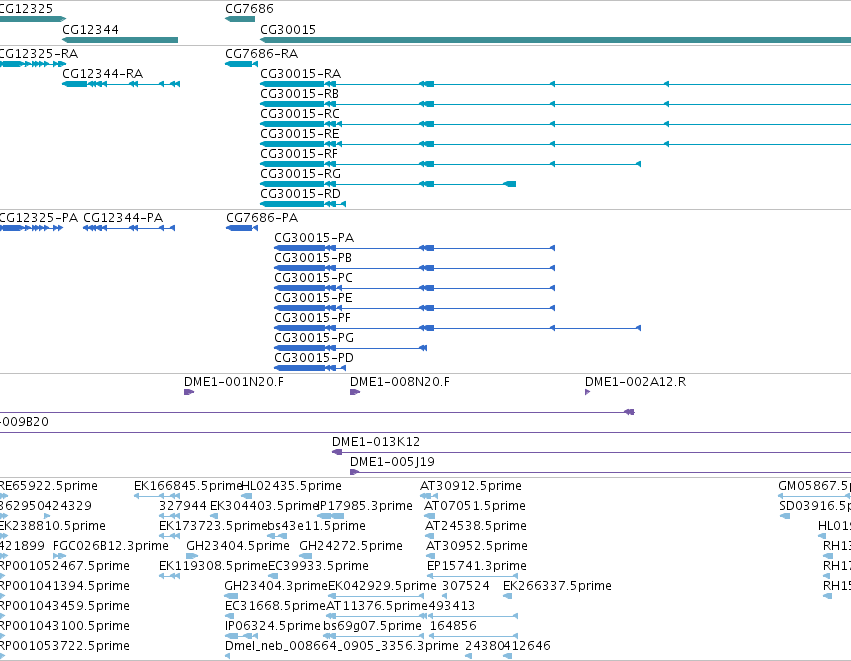The width and height of the screenshot is (851, 661).
Task: Click the AT24538.5prime EST label
Action: [x=476, y=526]
